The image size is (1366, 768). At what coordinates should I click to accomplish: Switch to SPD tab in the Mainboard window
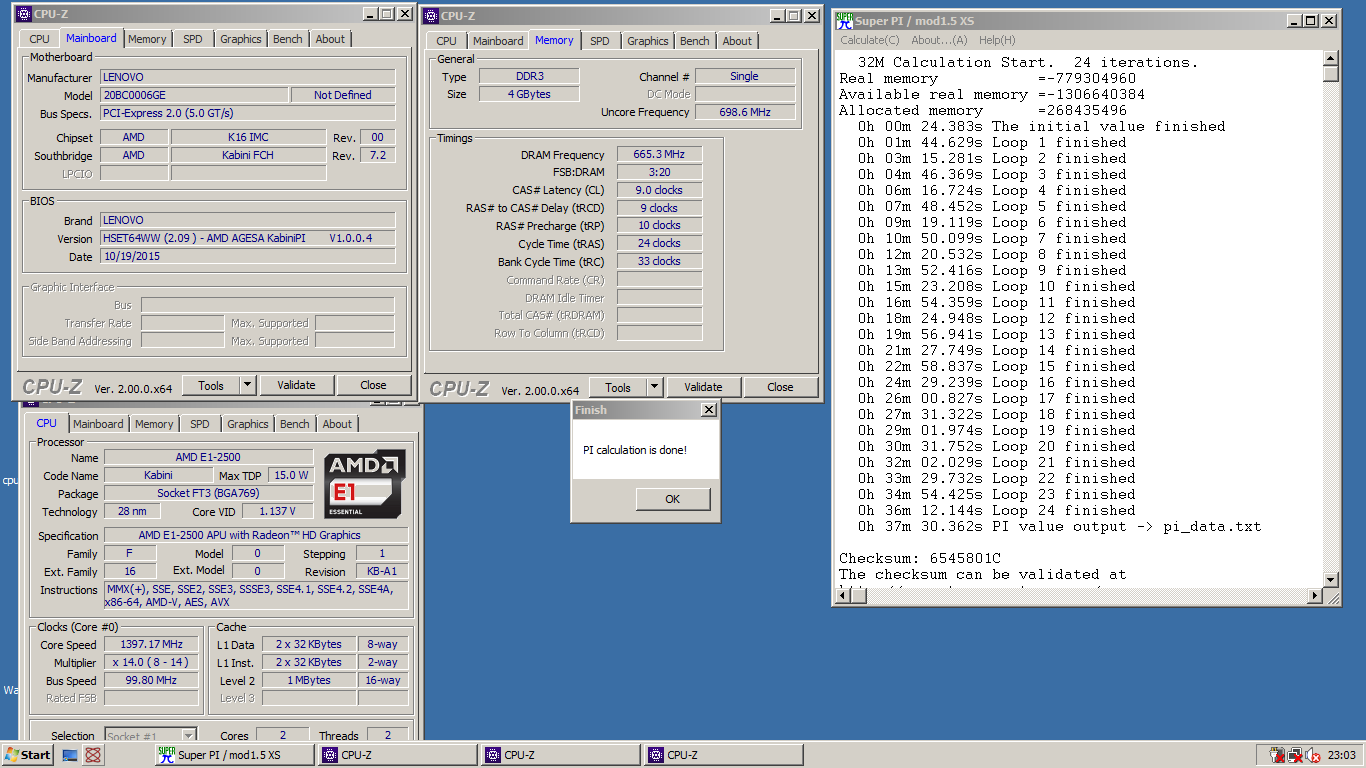192,39
